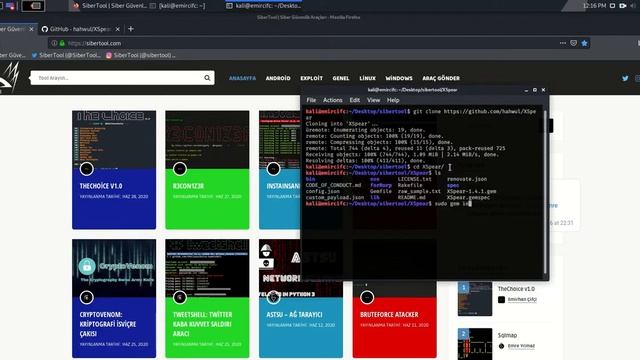This screenshot has width=640, height=360.
Task: Open the terminal Edit menu
Action: 354,100
